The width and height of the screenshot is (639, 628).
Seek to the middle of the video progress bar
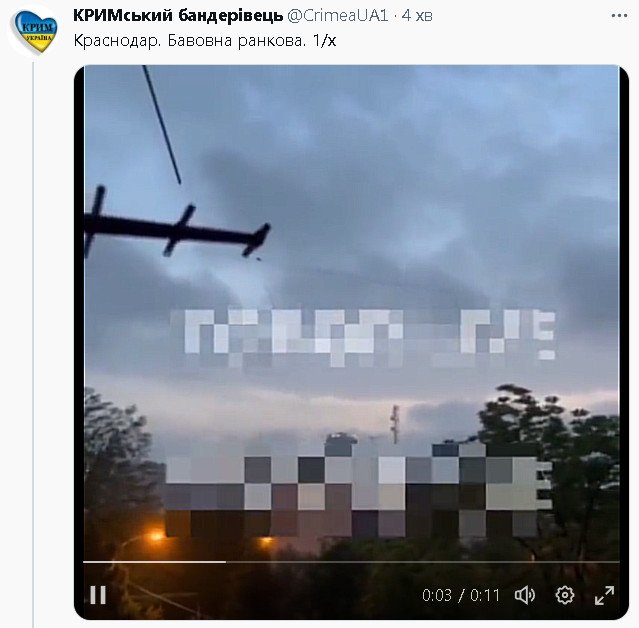(351, 562)
